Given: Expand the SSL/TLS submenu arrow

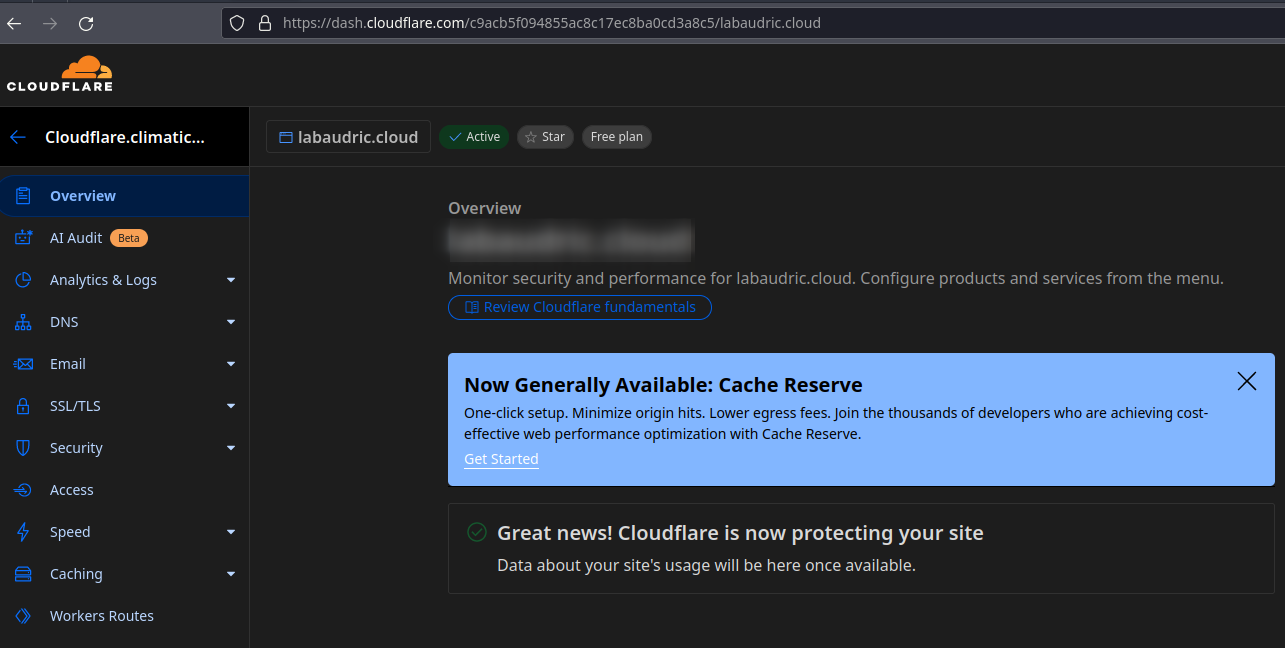Looking at the screenshot, I should [x=231, y=406].
